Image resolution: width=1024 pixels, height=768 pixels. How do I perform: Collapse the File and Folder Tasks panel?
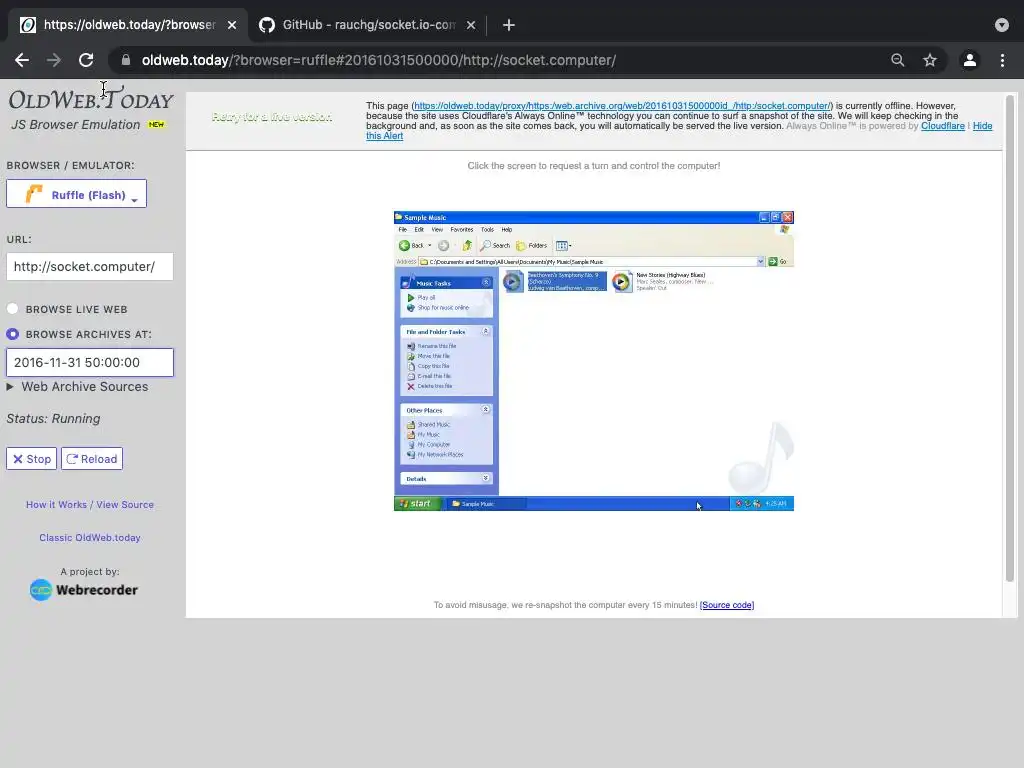coord(486,331)
